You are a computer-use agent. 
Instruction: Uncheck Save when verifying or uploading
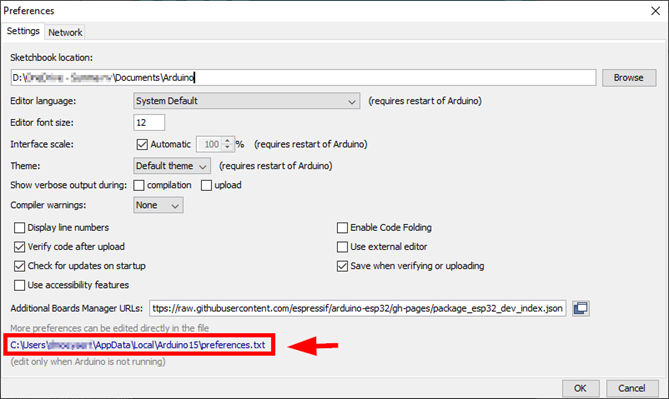click(342, 266)
